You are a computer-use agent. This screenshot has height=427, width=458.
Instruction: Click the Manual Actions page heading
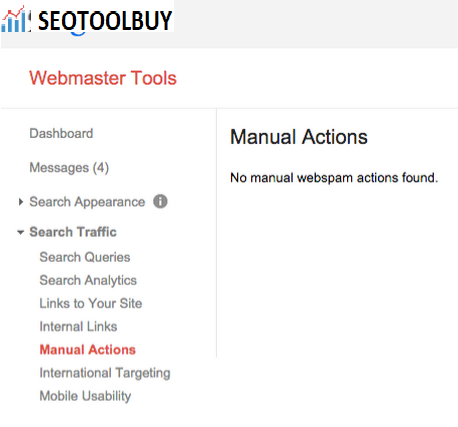299,137
